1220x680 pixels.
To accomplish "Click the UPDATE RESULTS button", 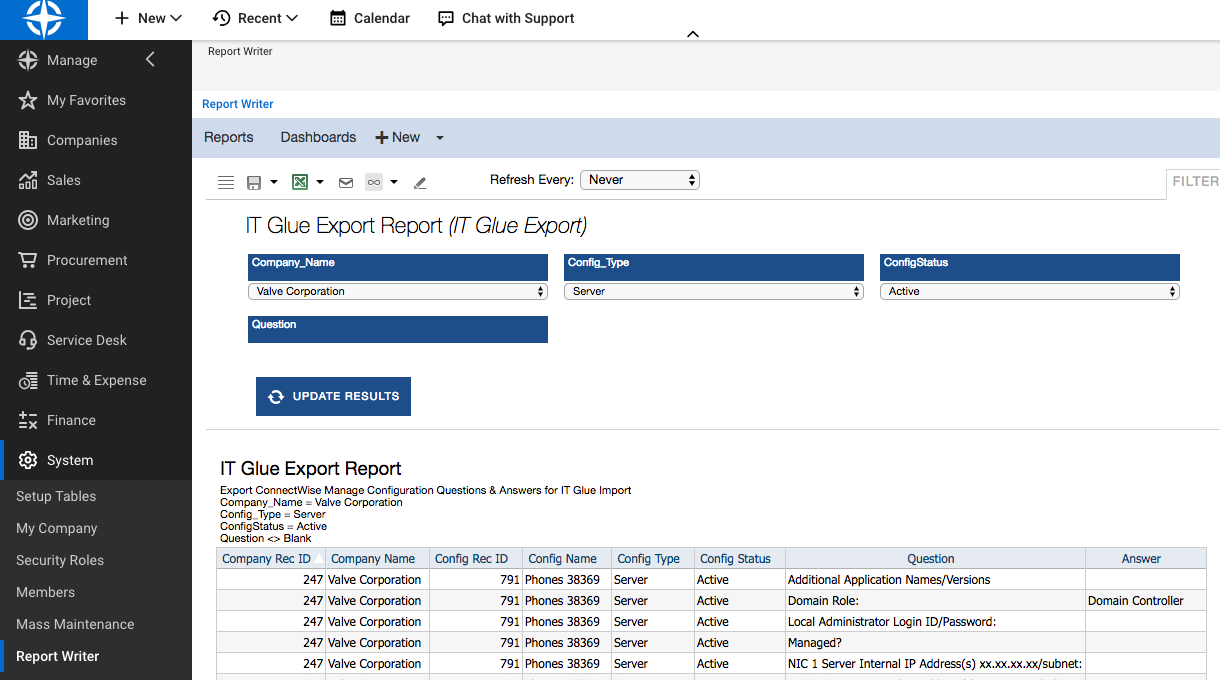I will coord(333,396).
